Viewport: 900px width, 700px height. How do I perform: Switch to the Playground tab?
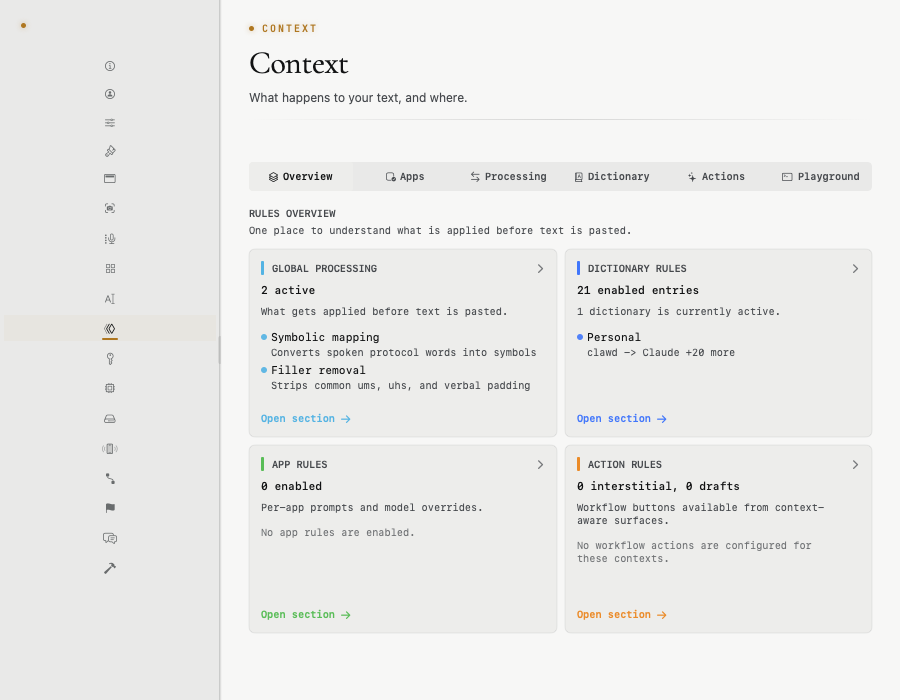(820, 177)
